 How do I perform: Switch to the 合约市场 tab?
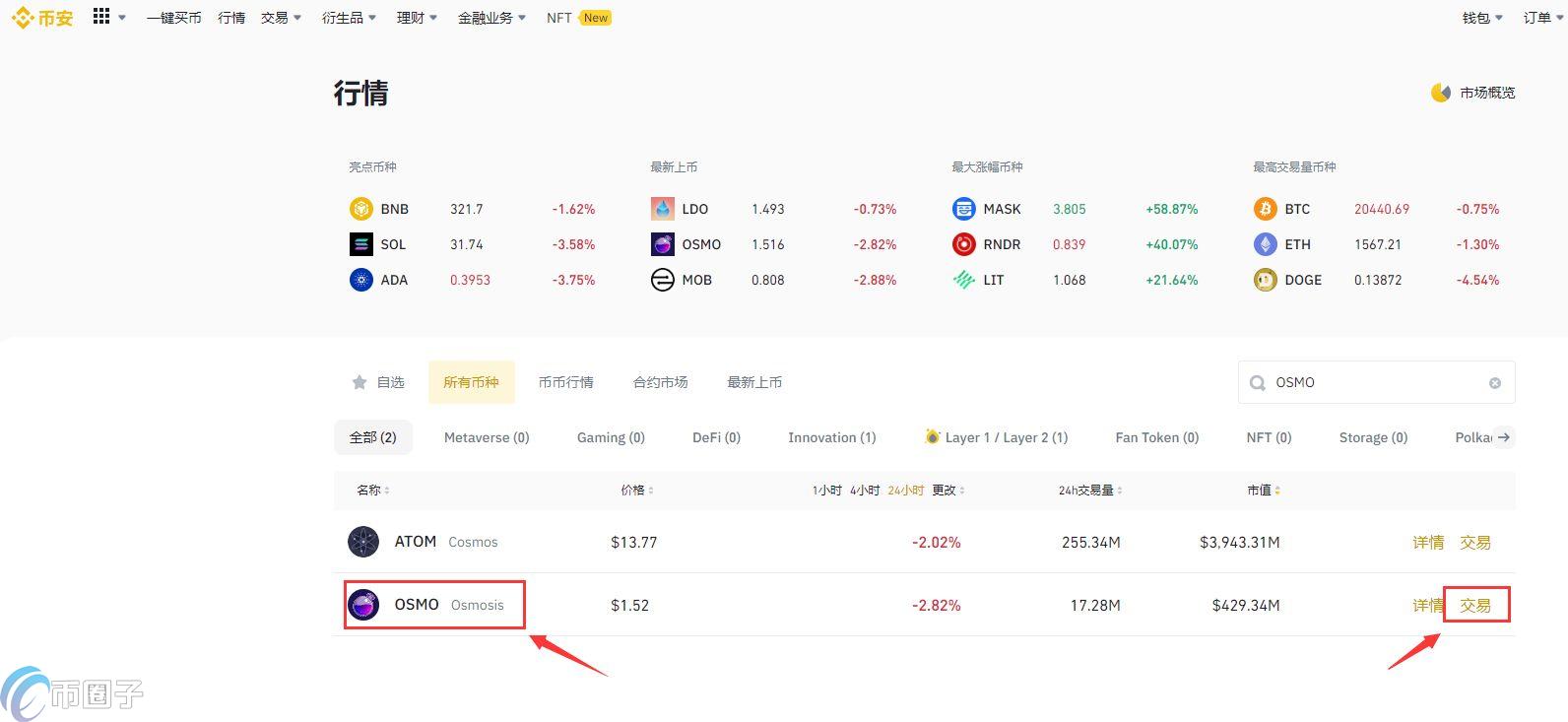point(660,382)
